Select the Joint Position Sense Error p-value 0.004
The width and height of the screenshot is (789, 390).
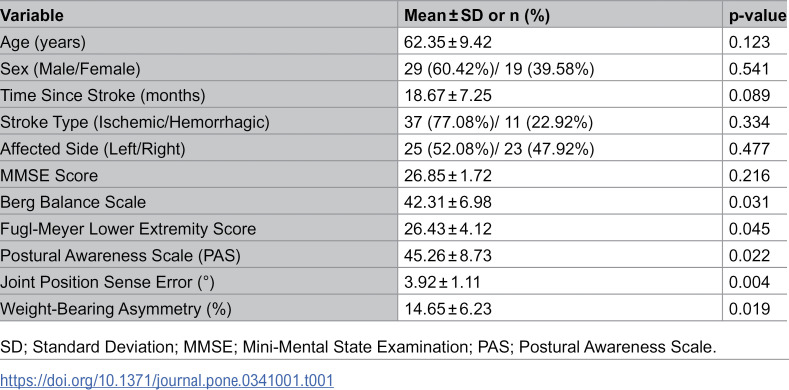[x=749, y=282]
